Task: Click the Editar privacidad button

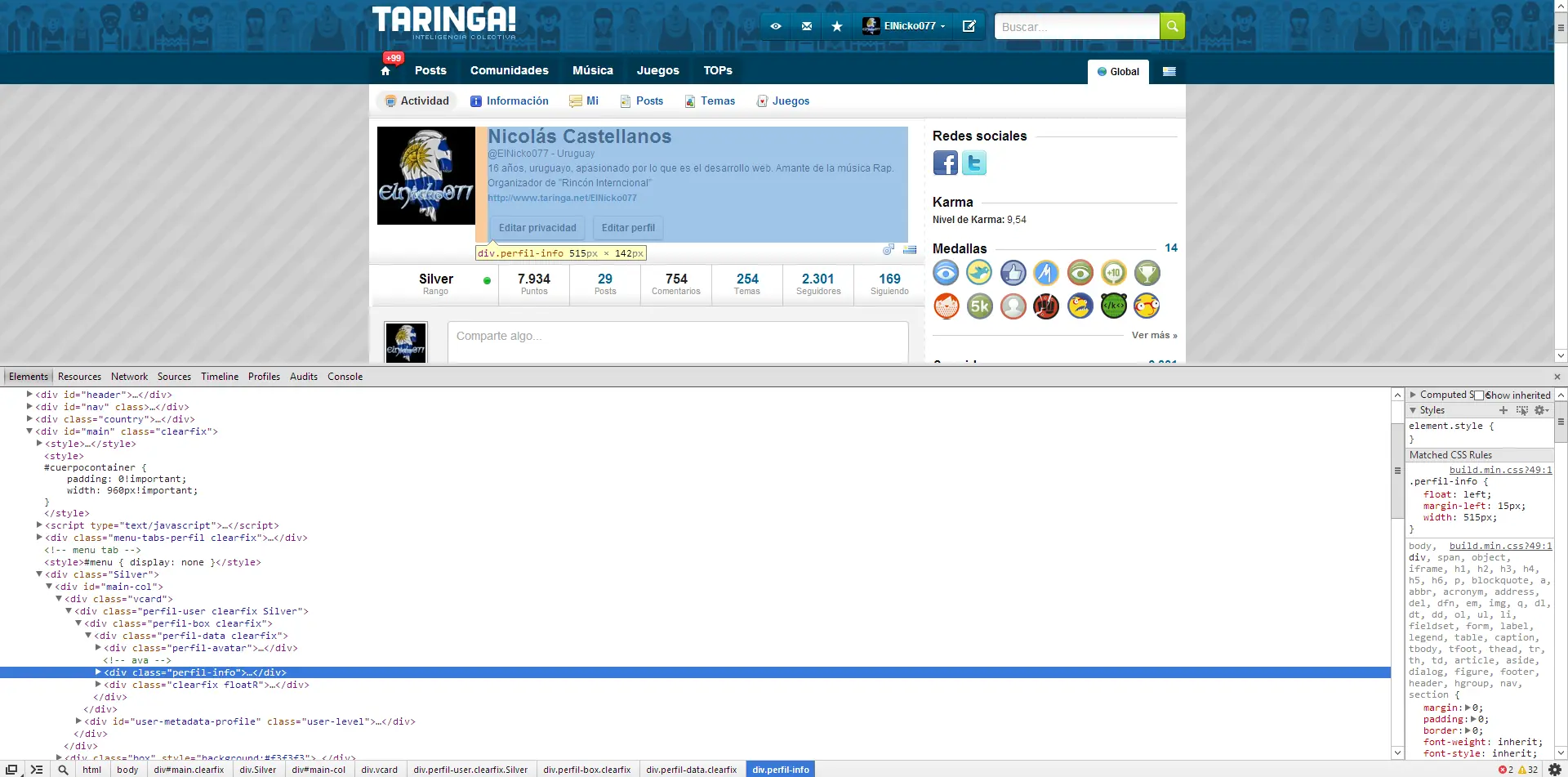Action: pos(537,228)
